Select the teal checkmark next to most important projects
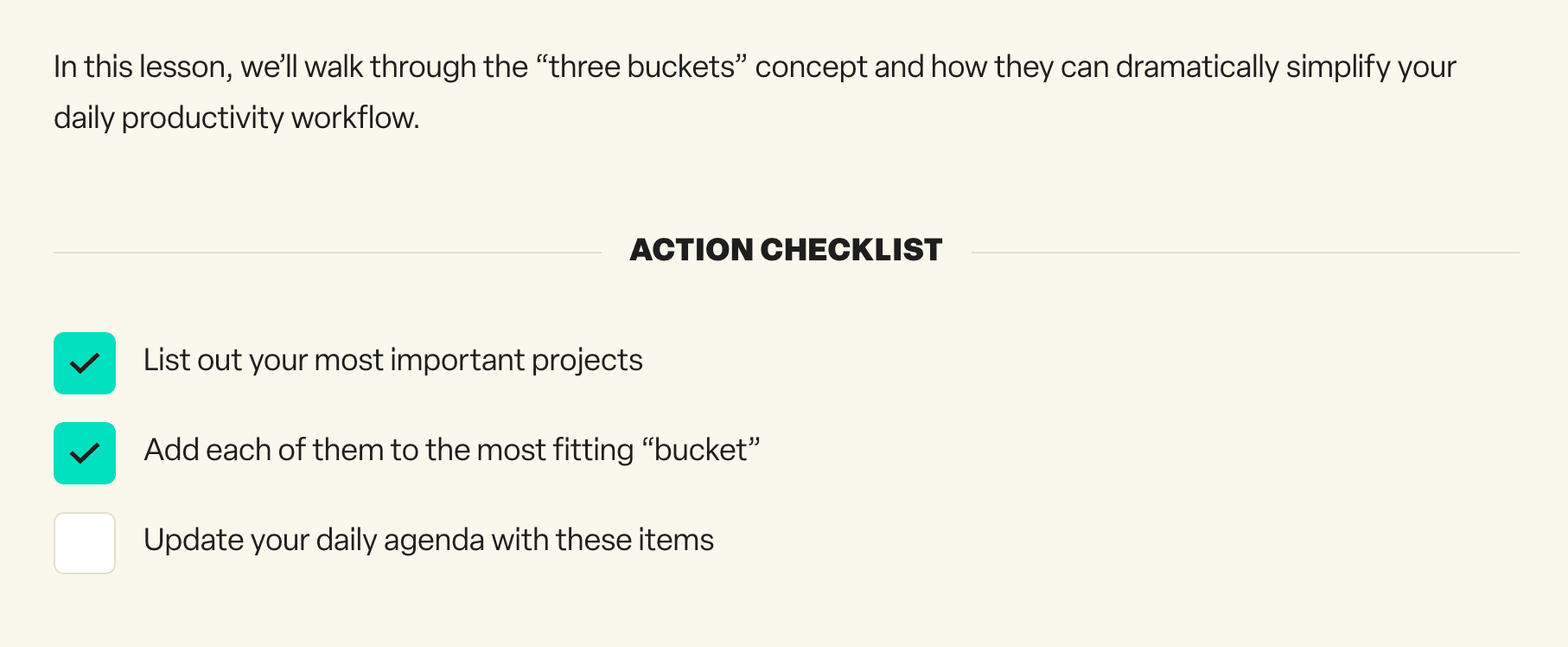 click(84, 362)
